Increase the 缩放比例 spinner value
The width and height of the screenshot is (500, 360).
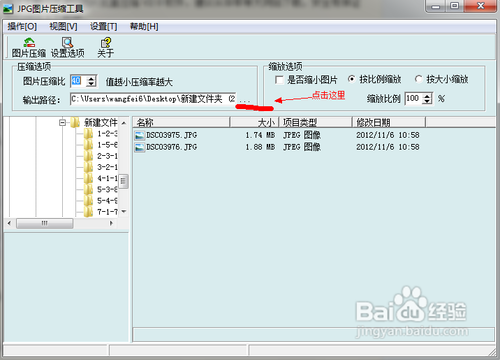pyautogui.click(x=427, y=96)
